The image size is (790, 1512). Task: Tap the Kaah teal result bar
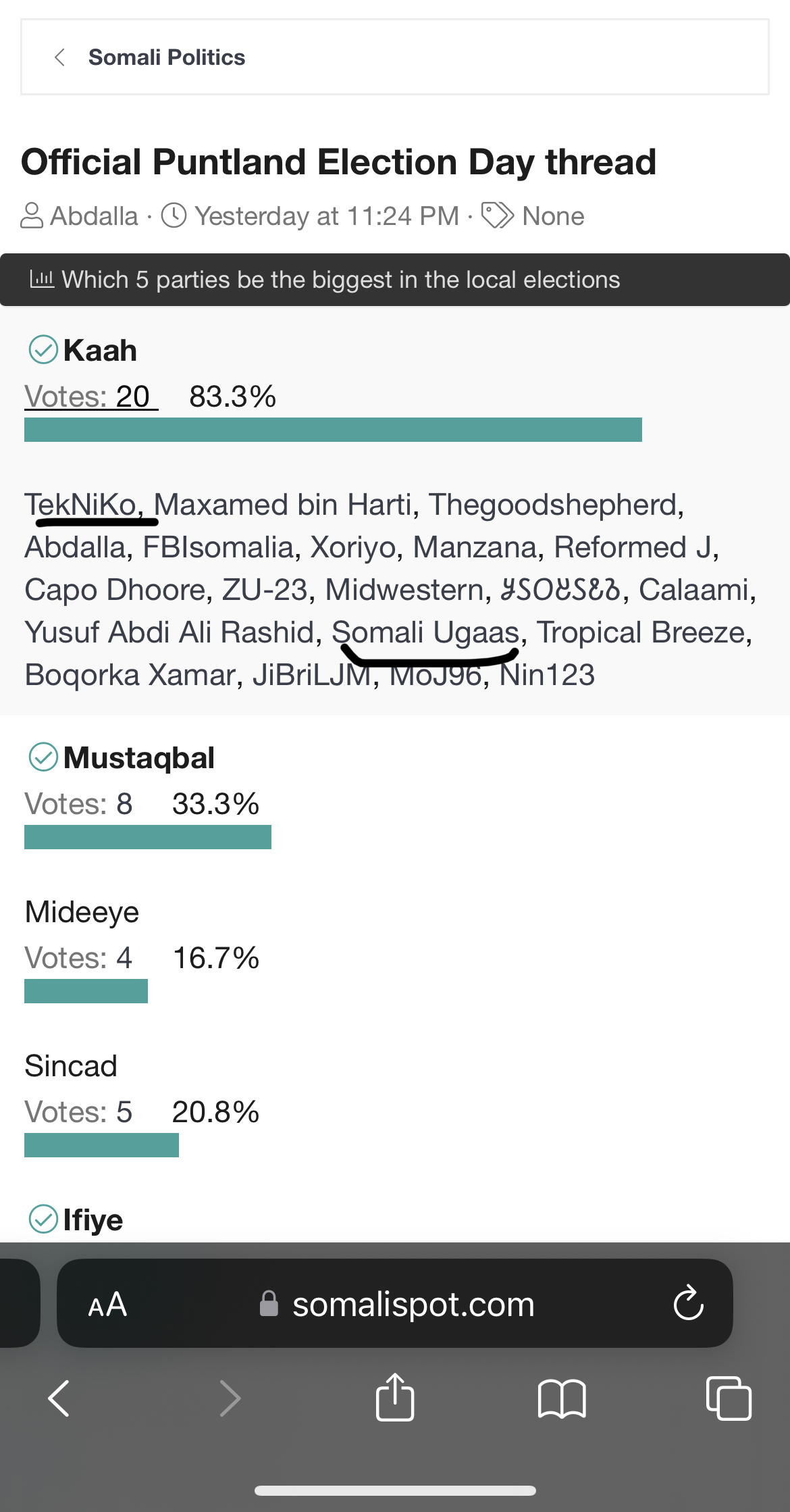coord(333,430)
